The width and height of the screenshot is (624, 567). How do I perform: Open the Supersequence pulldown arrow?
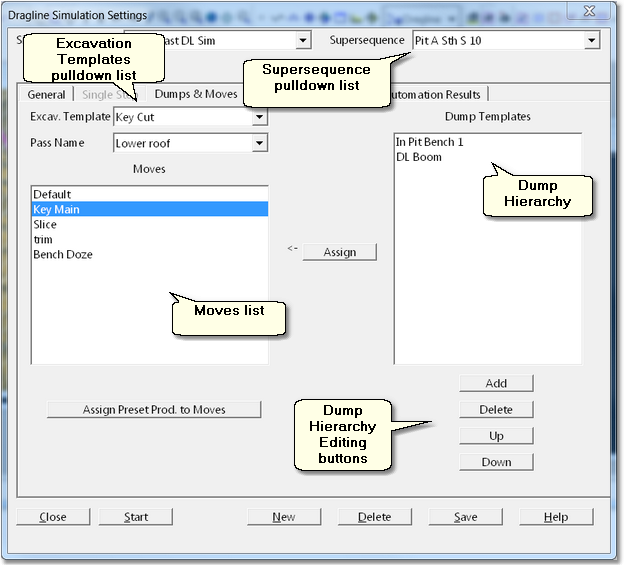592,41
